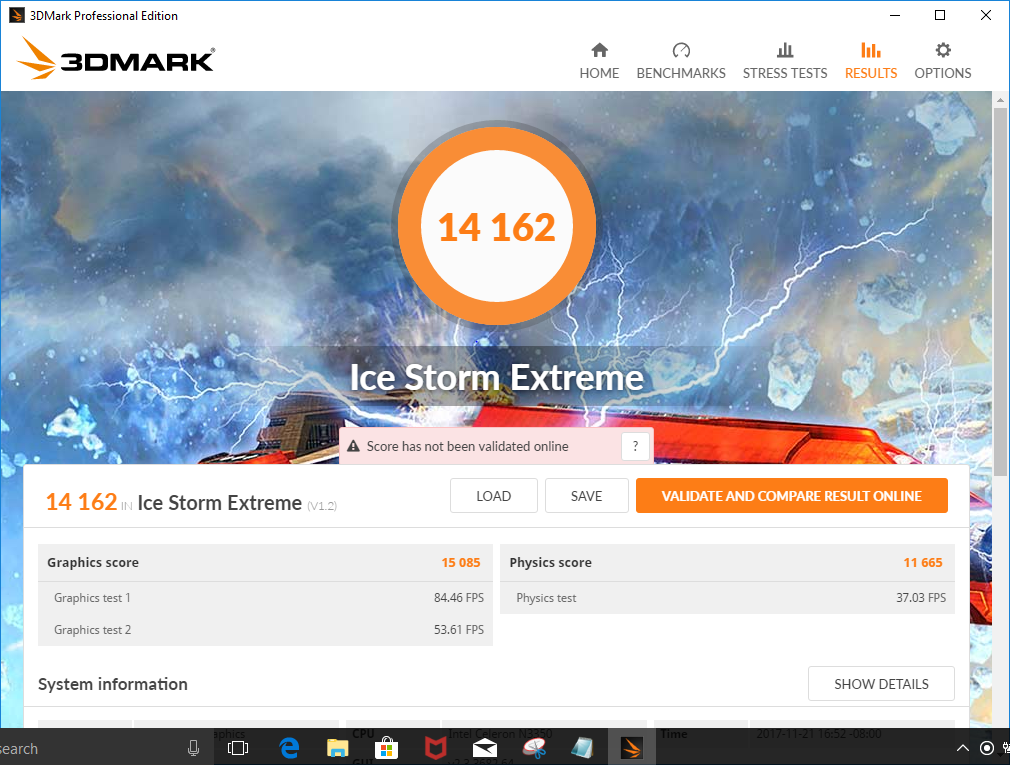Switch to the BENCHMARKS tab
Viewport: 1010px width, 765px height.
click(x=681, y=61)
